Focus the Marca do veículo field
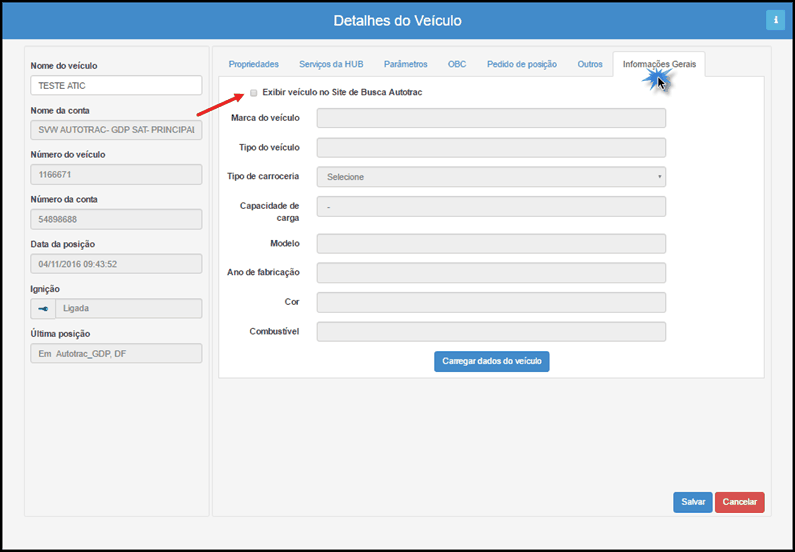 (x=491, y=118)
